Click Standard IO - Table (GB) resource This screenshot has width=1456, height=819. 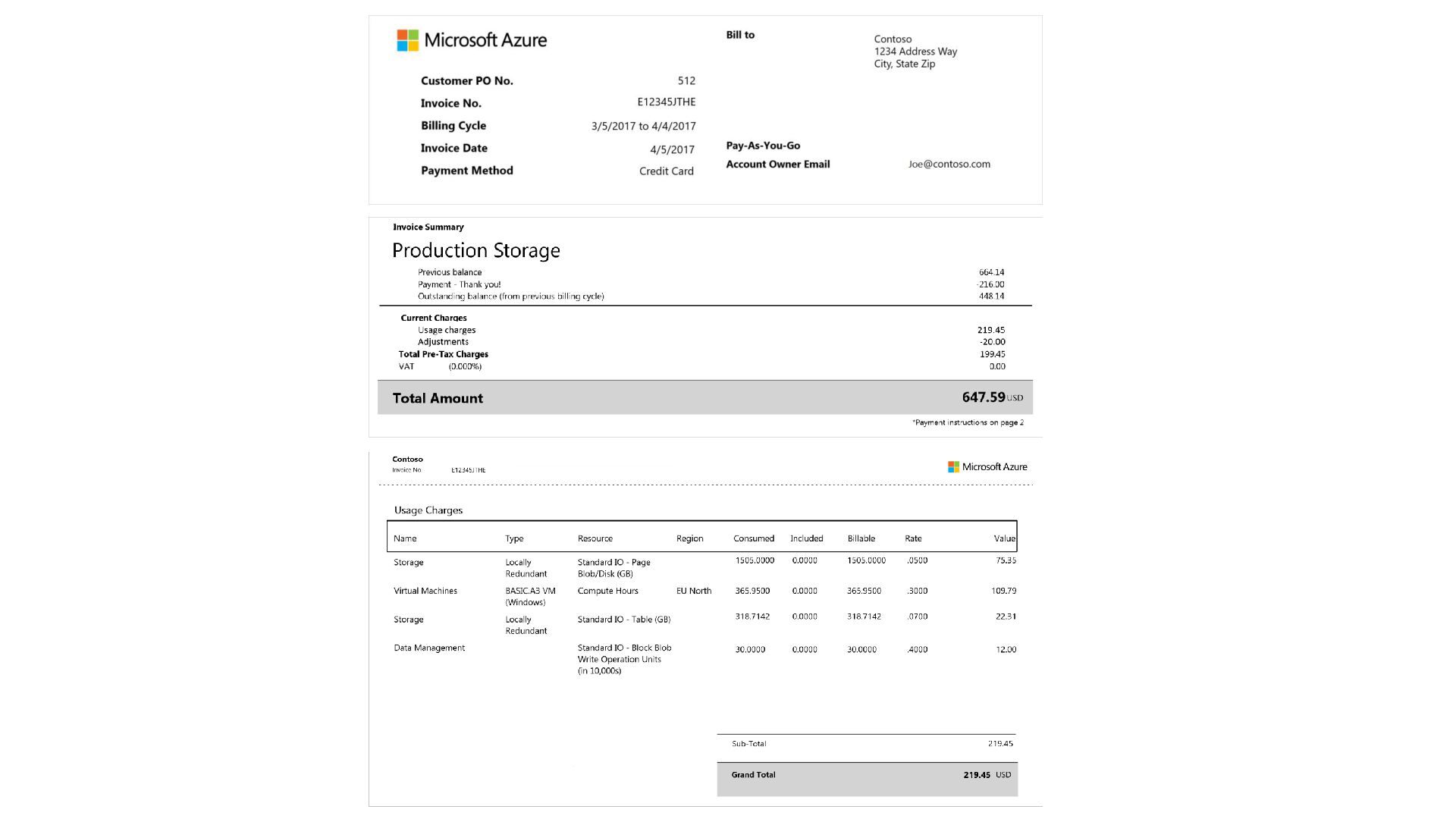pyautogui.click(x=624, y=620)
